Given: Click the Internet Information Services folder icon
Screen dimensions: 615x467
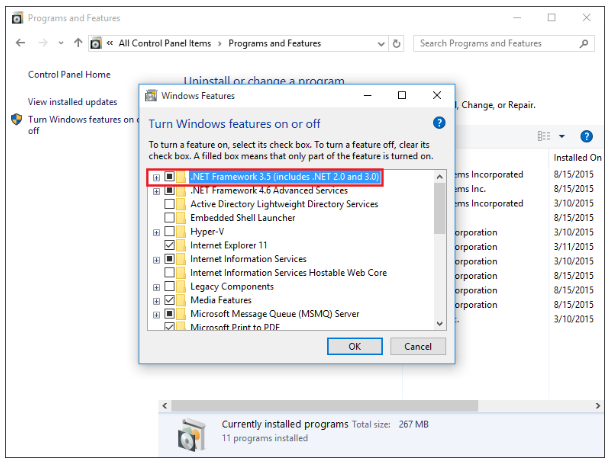Looking at the screenshot, I should [x=181, y=259].
